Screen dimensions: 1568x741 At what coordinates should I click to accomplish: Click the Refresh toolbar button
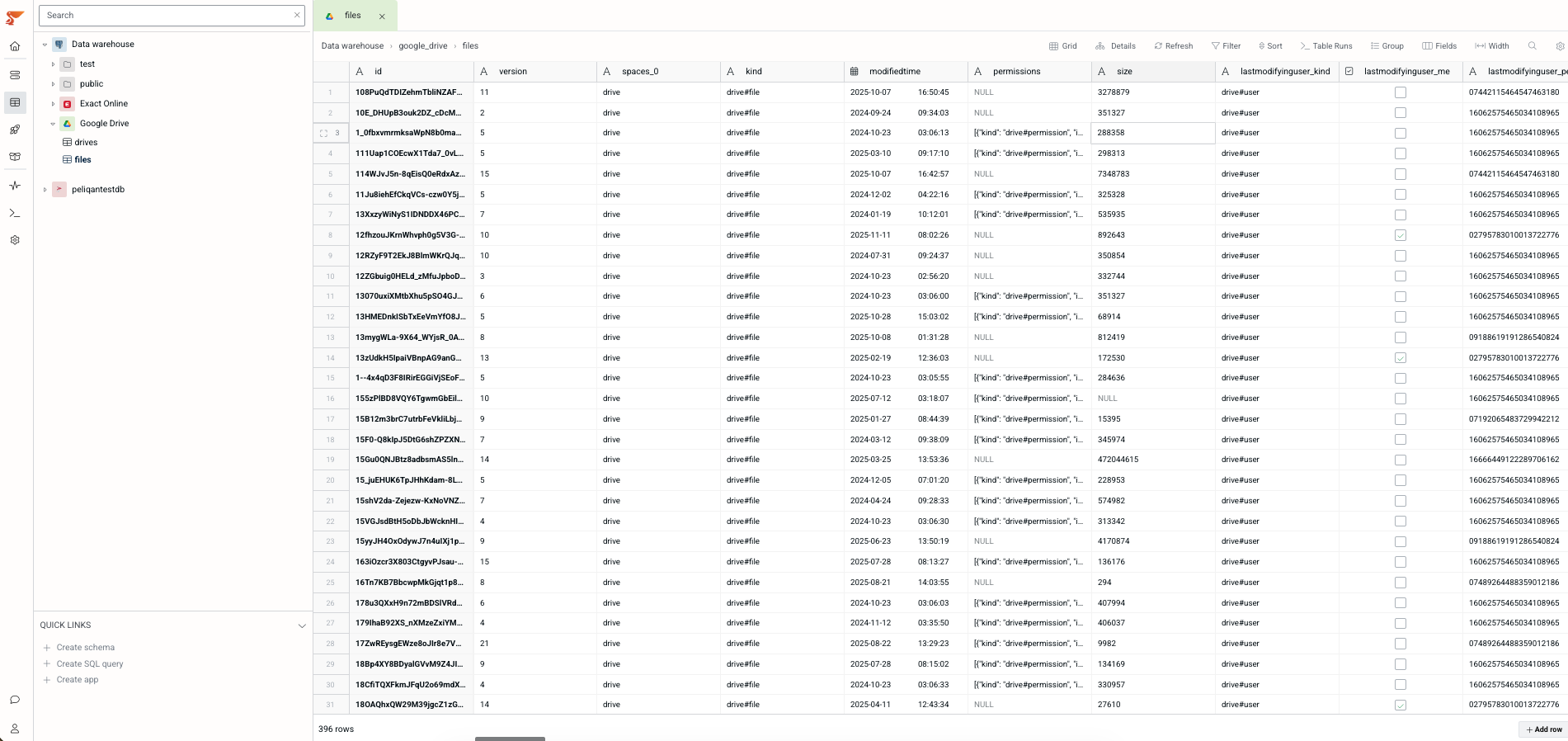coord(1173,46)
